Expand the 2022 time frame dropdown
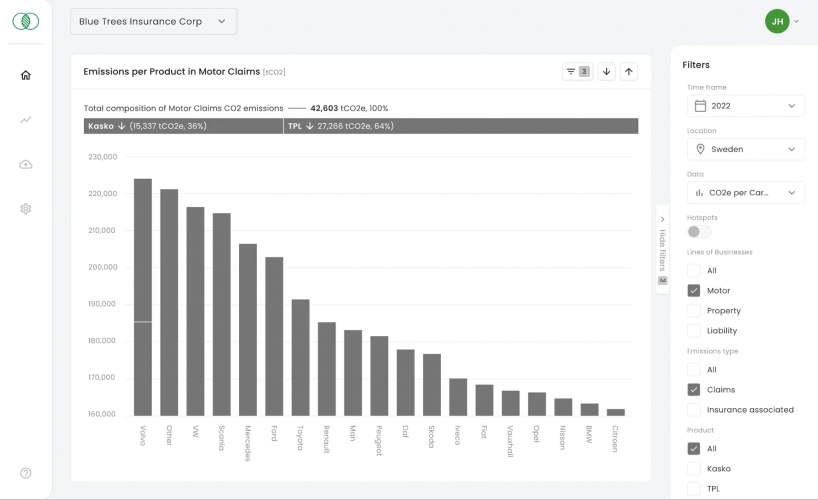Image resolution: width=818 pixels, height=500 pixels. click(x=745, y=106)
